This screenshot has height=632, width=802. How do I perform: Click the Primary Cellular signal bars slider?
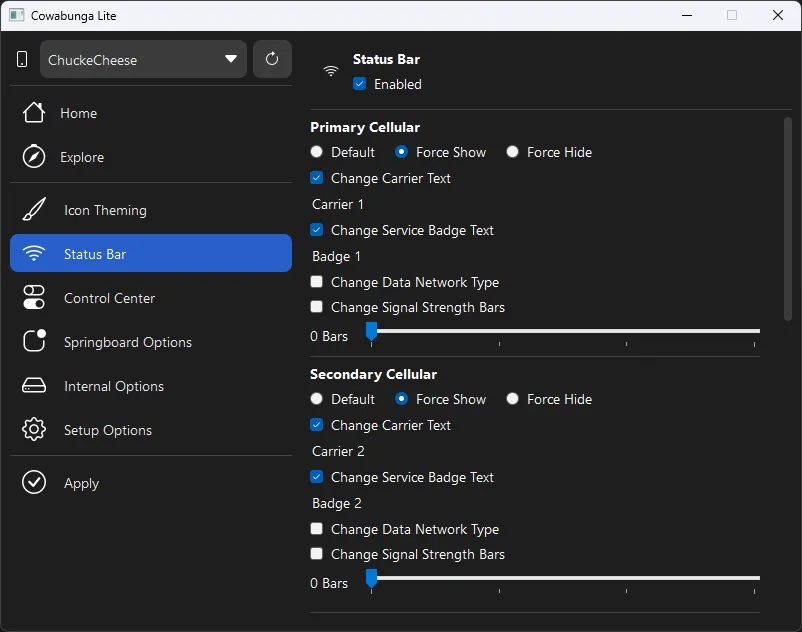point(565,331)
